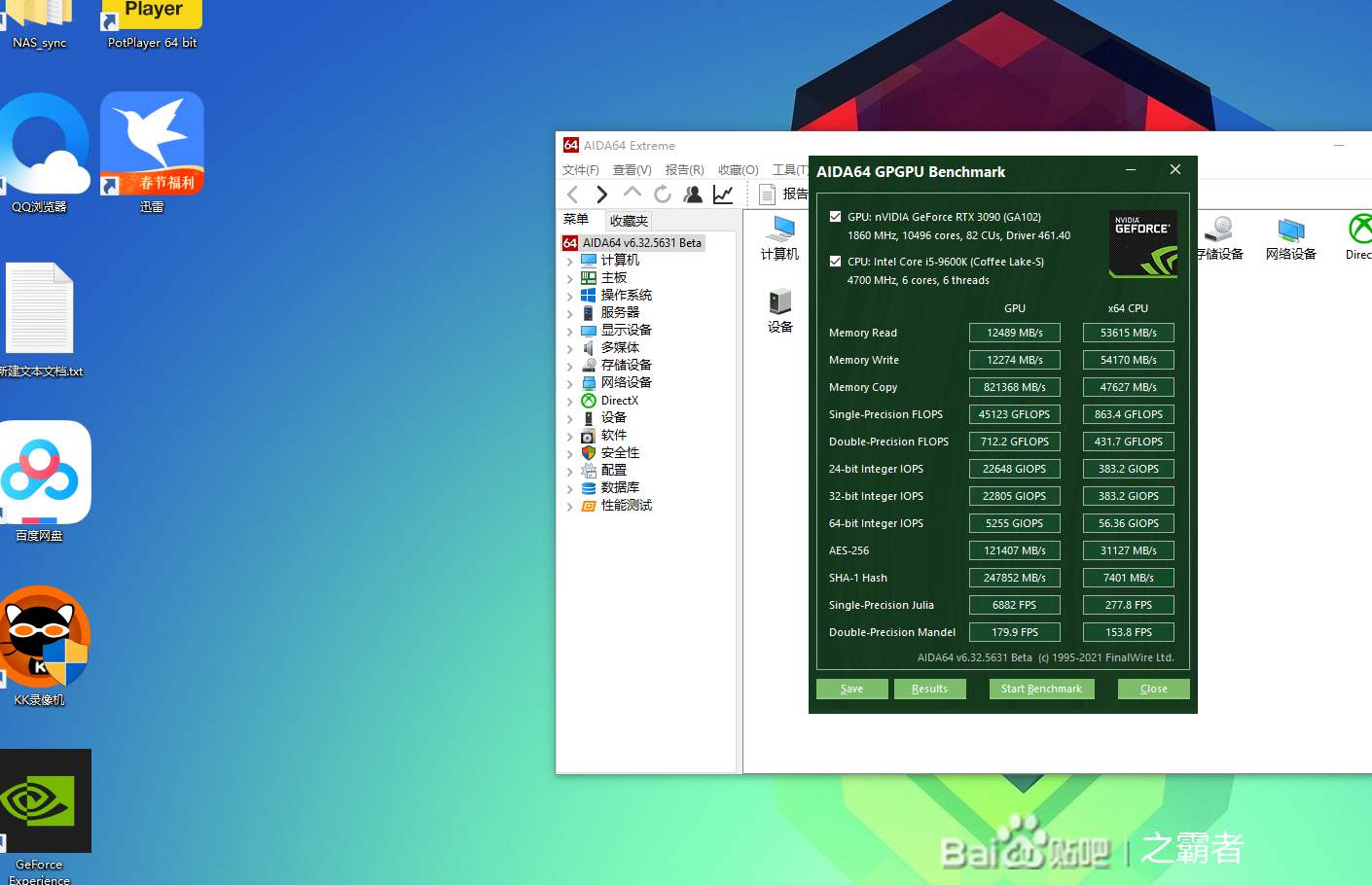Open the 计算机 icon in the main pane

click(x=779, y=238)
